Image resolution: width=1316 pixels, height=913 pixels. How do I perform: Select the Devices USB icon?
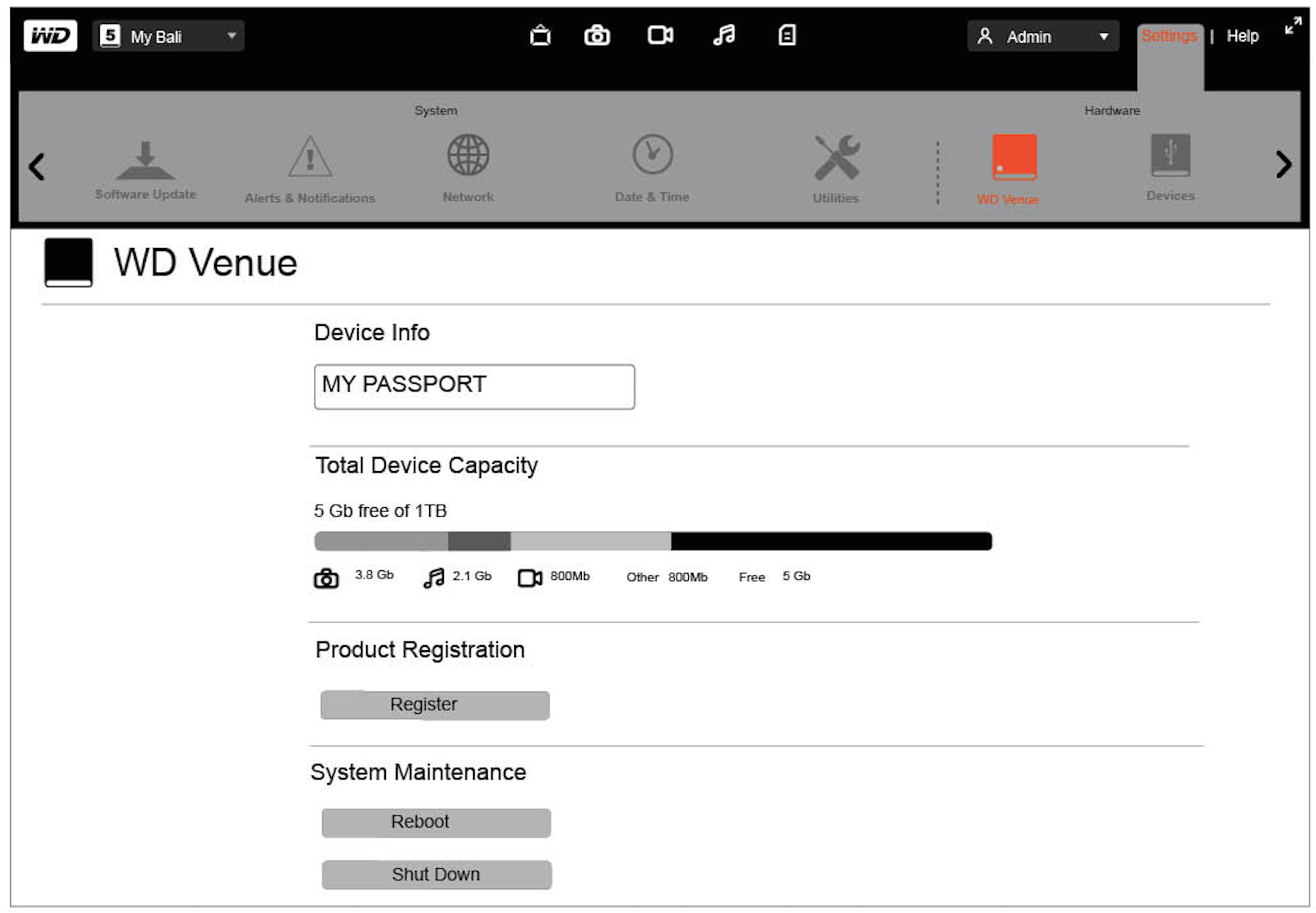(1170, 155)
